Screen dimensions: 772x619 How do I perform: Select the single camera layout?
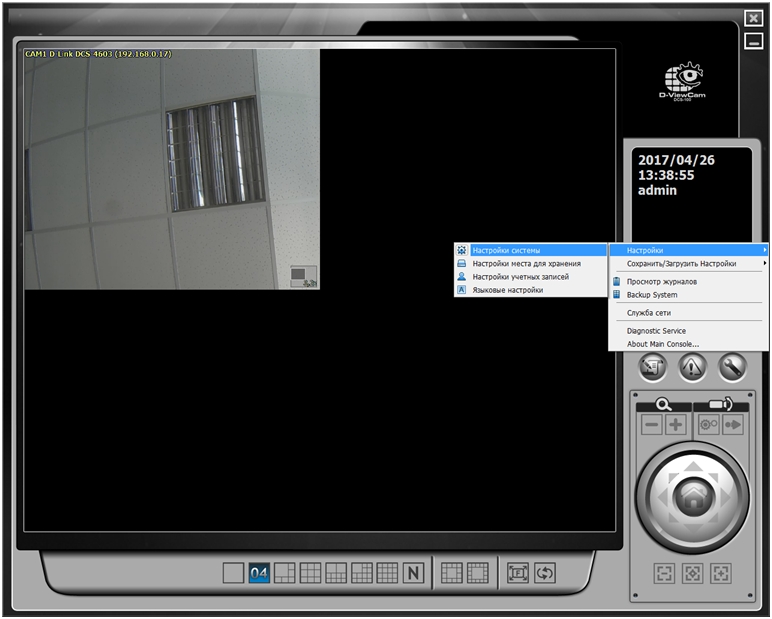pyautogui.click(x=233, y=573)
